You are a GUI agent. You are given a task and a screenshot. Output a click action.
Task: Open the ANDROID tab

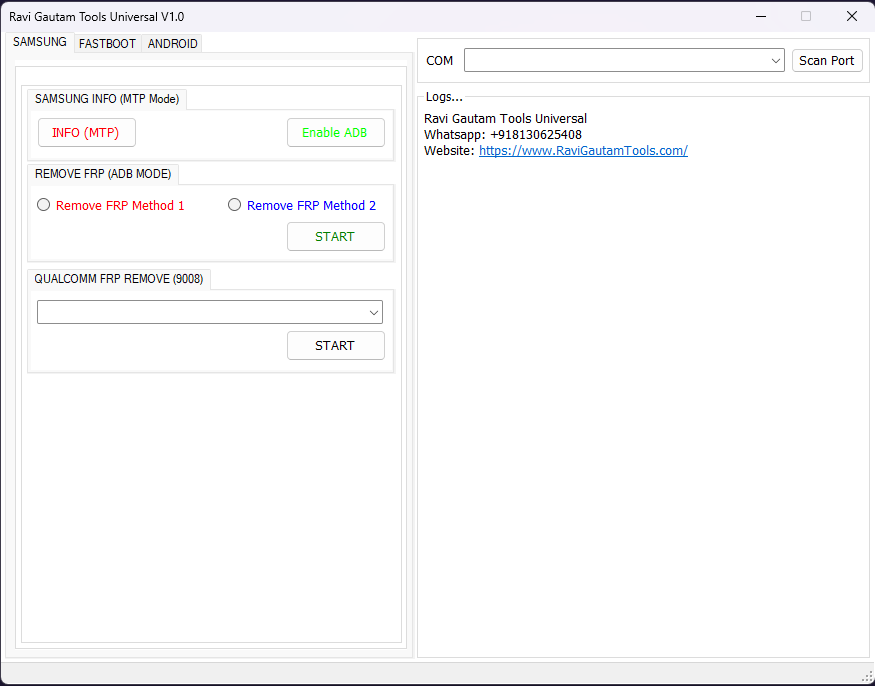click(x=172, y=44)
